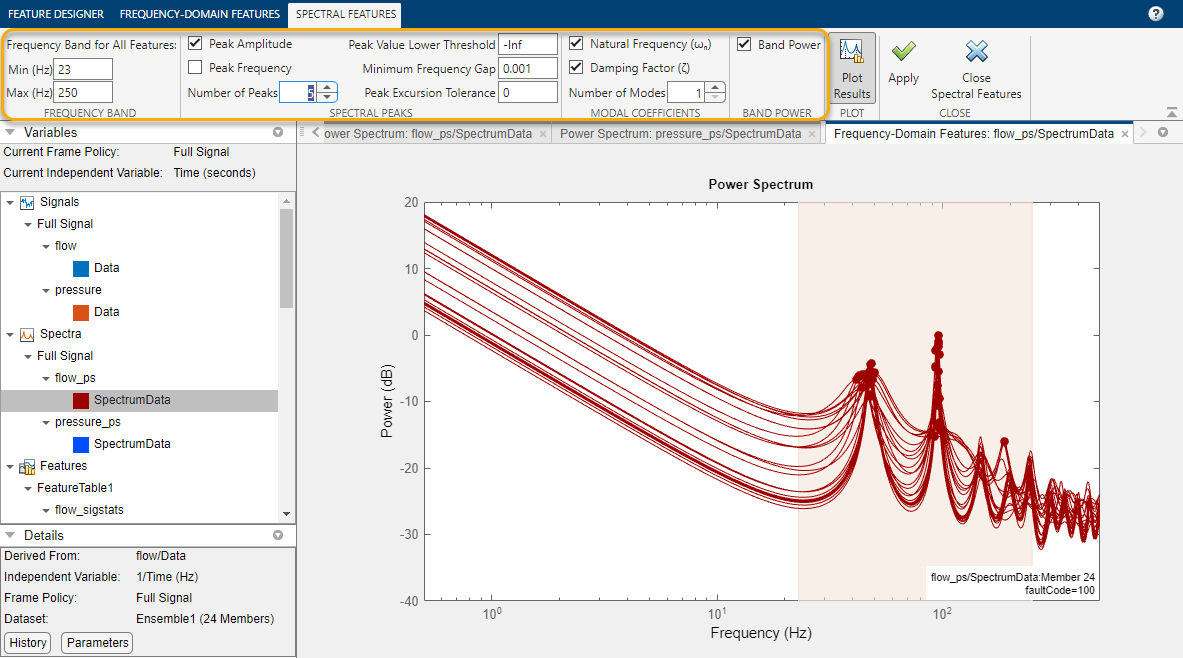Click blue Data swatch under flow

[81, 269]
